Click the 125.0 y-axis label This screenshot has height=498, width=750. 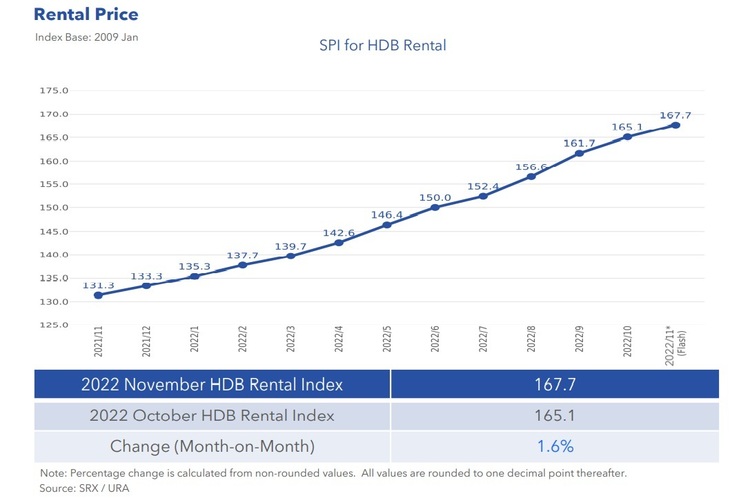pos(54,325)
